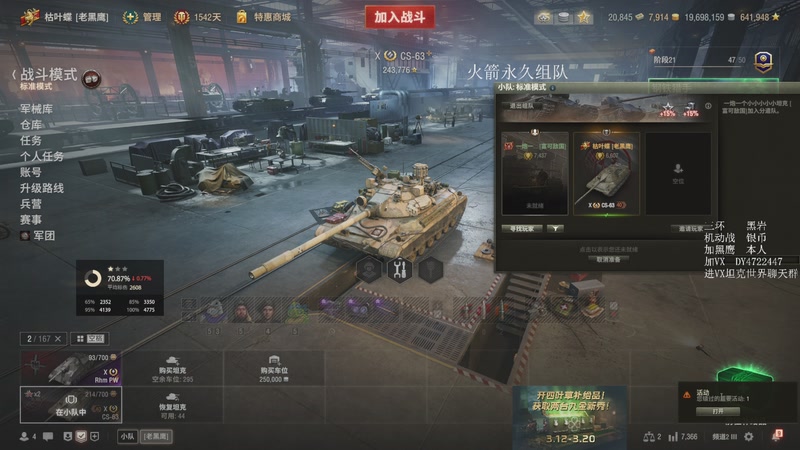Click the star icon in top bar
Screen dimensions: 800x450
(x=583, y=17)
